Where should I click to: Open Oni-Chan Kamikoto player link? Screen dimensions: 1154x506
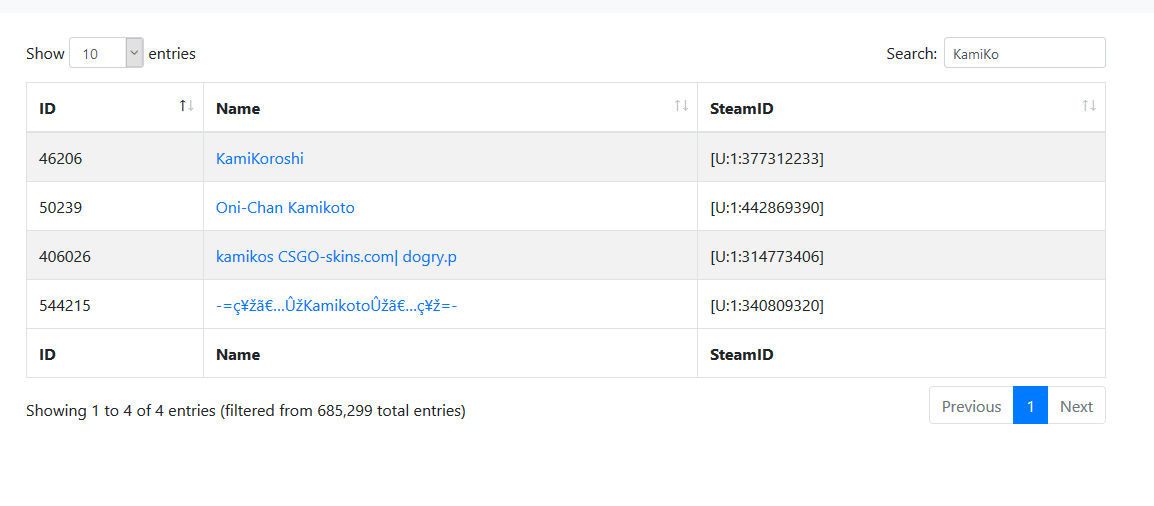point(285,207)
